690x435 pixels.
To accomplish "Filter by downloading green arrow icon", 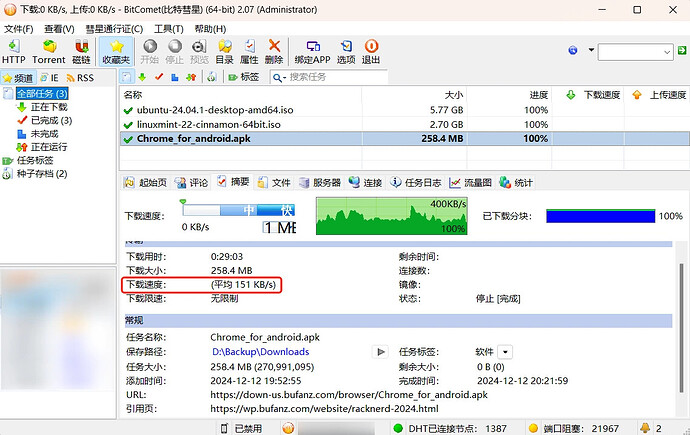I will point(142,77).
